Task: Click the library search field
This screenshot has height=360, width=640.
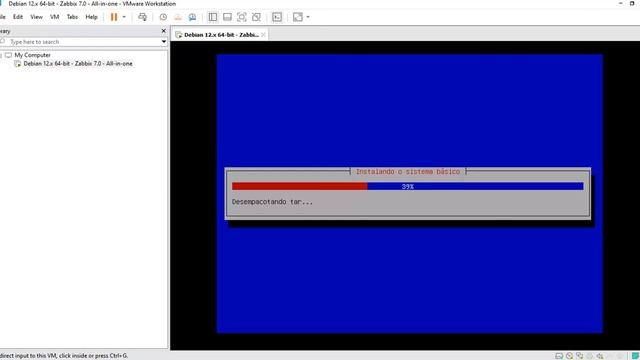Action: coord(84,42)
